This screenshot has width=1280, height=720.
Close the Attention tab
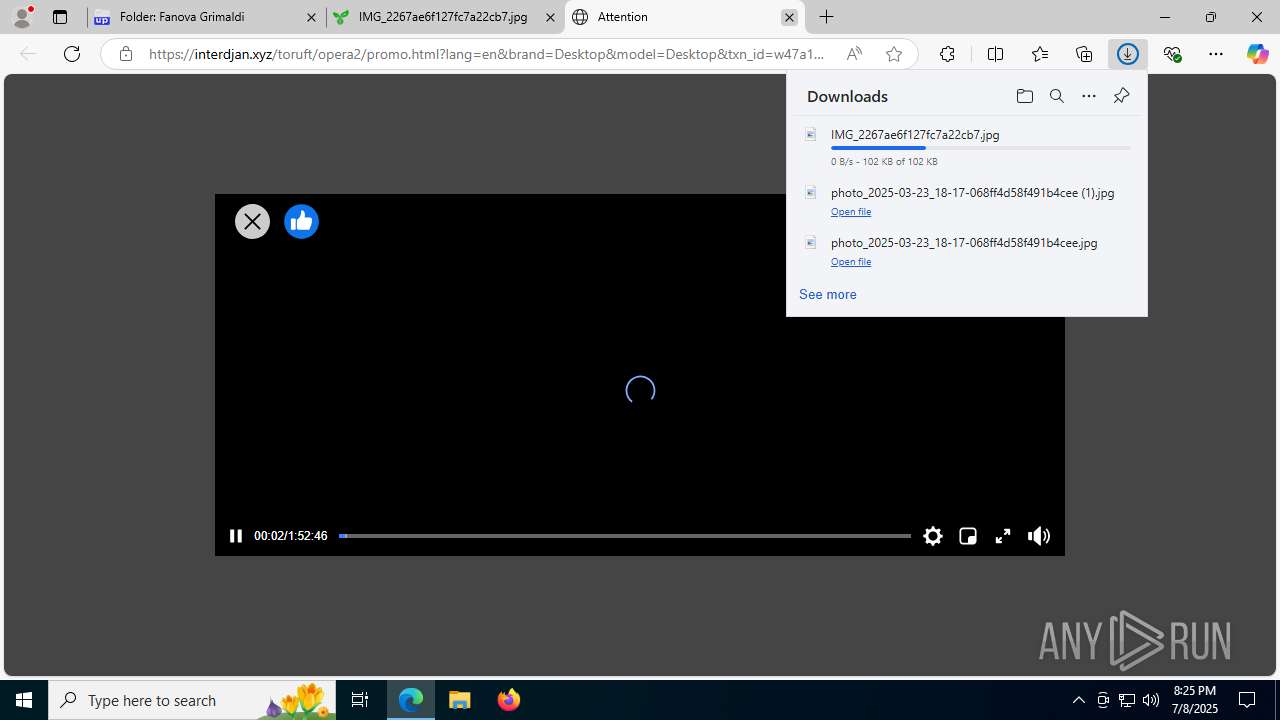789,17
